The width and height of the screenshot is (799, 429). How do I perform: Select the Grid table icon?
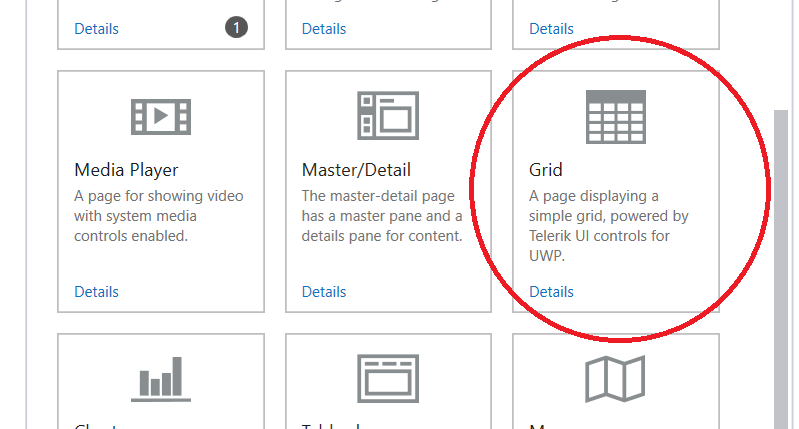(x=616, y=117)
